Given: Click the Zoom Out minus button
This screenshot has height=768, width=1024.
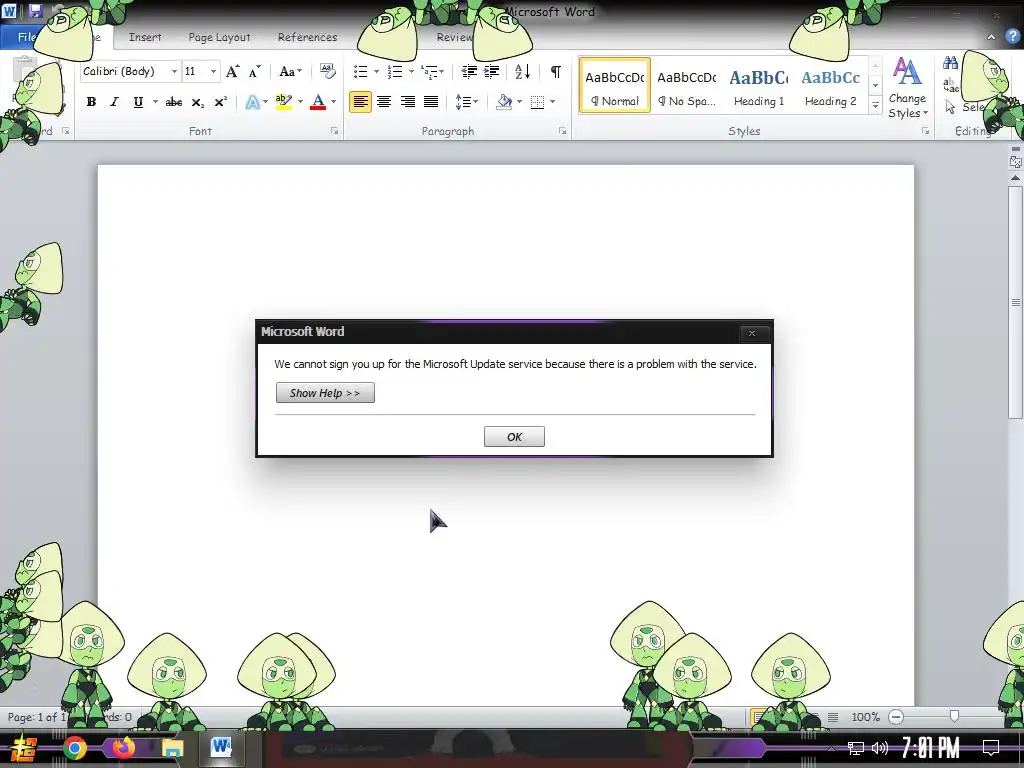Looking at the screenshot, I should [896, 717].
